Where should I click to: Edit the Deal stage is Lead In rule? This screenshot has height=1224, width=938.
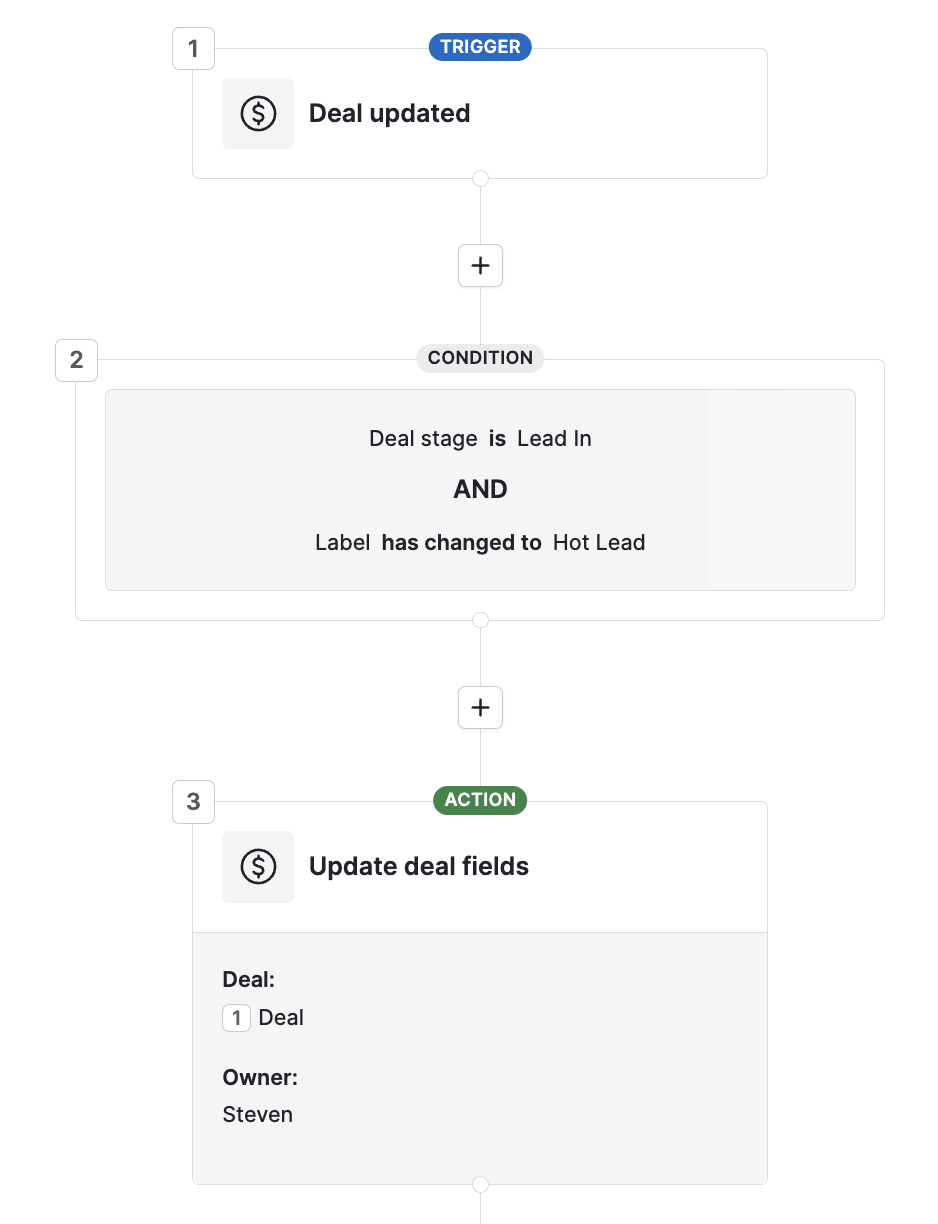(x=480, y=438)
